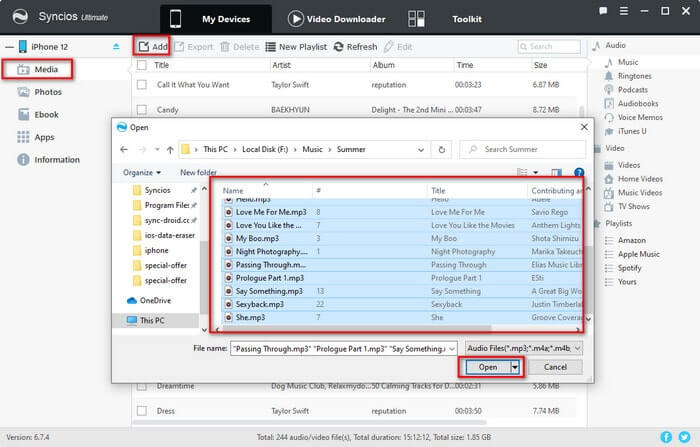Switch to Video Downloader tab
The width and height of the screenshot is (700, 447).
point(337,19)
